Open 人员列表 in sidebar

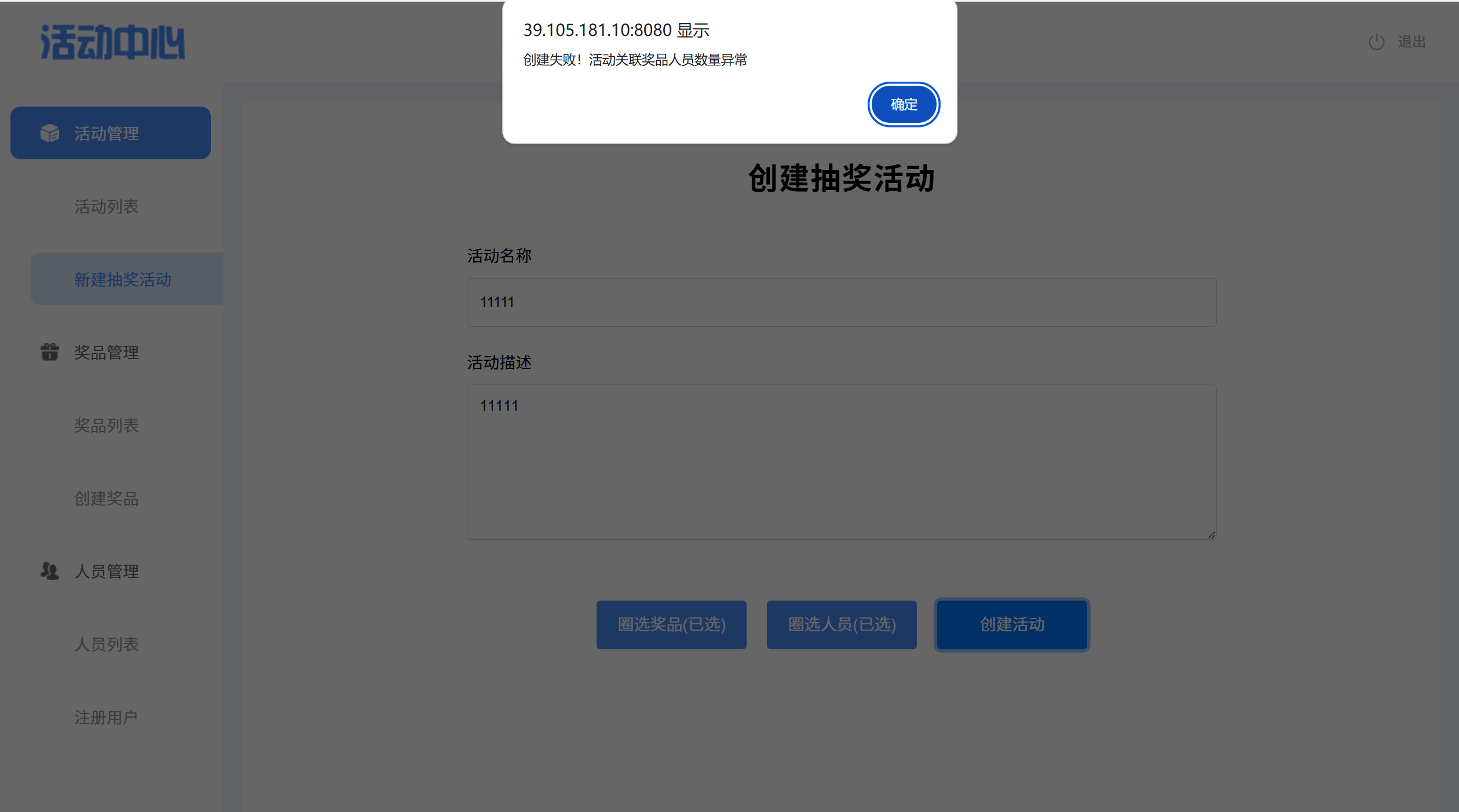pyautogui.click(x=107, y=644)
